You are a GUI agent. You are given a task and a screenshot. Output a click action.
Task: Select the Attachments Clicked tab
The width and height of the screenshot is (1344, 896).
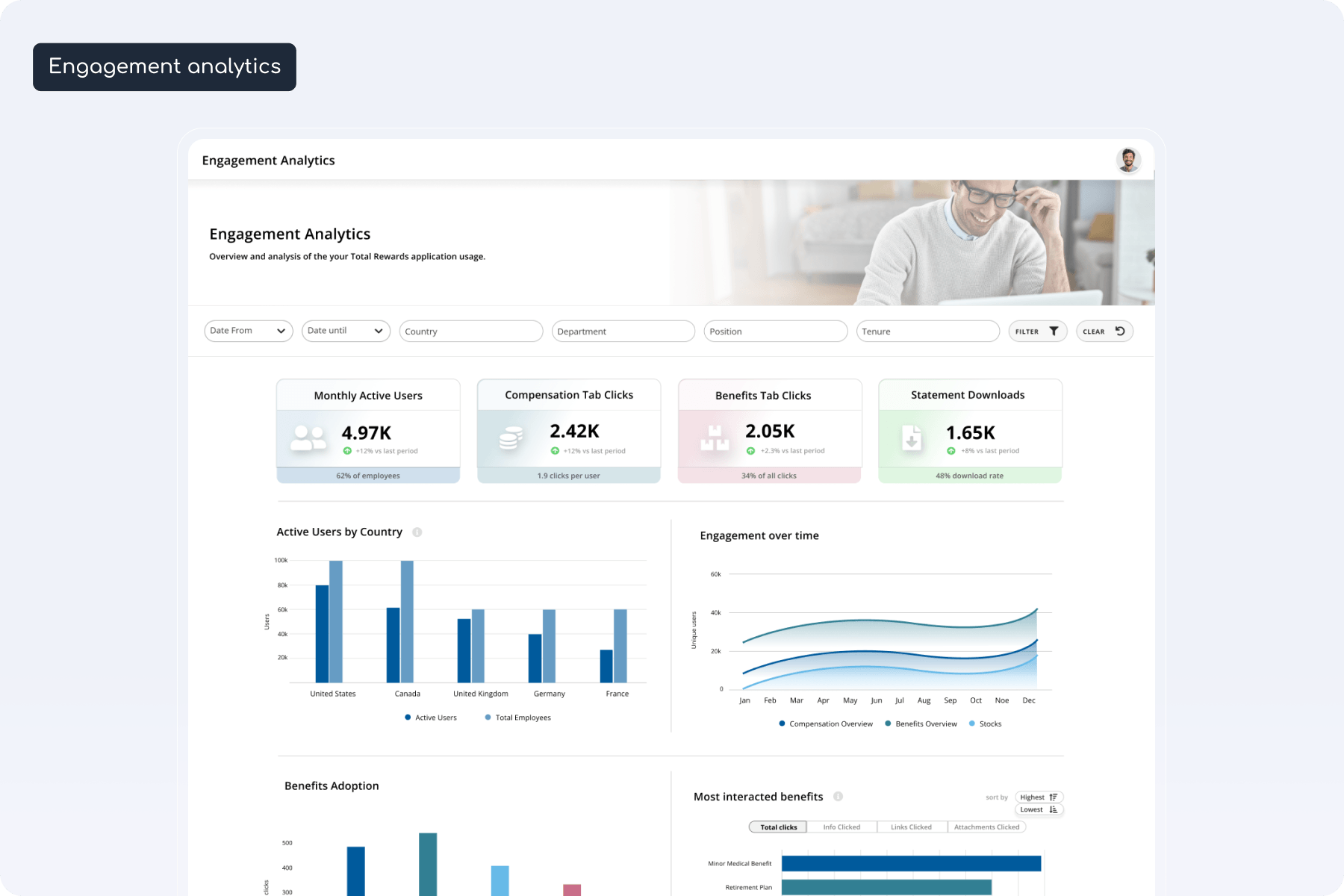[x=986, y=827]
